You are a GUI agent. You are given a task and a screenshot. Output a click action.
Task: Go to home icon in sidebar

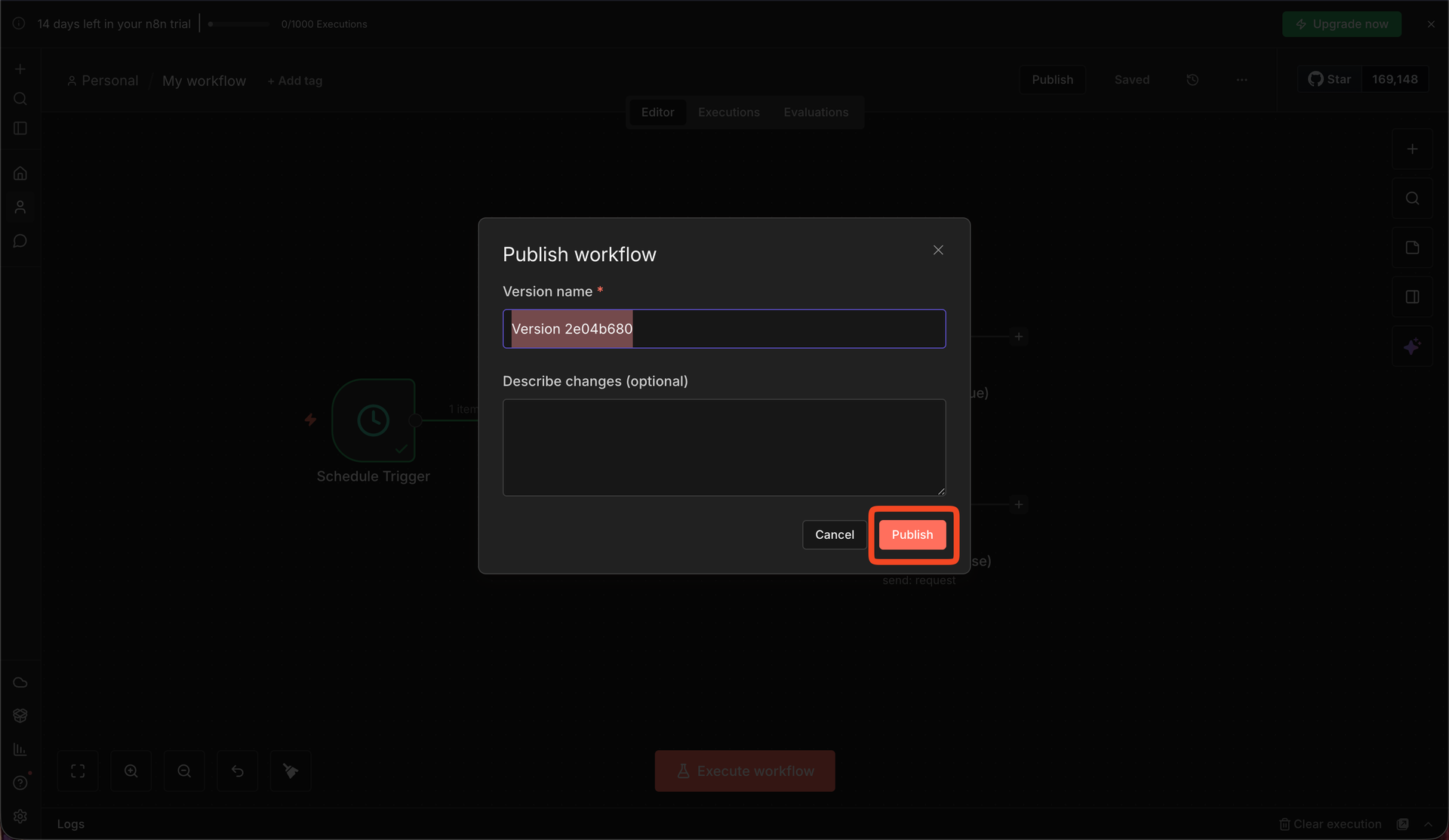pos(20,174)
